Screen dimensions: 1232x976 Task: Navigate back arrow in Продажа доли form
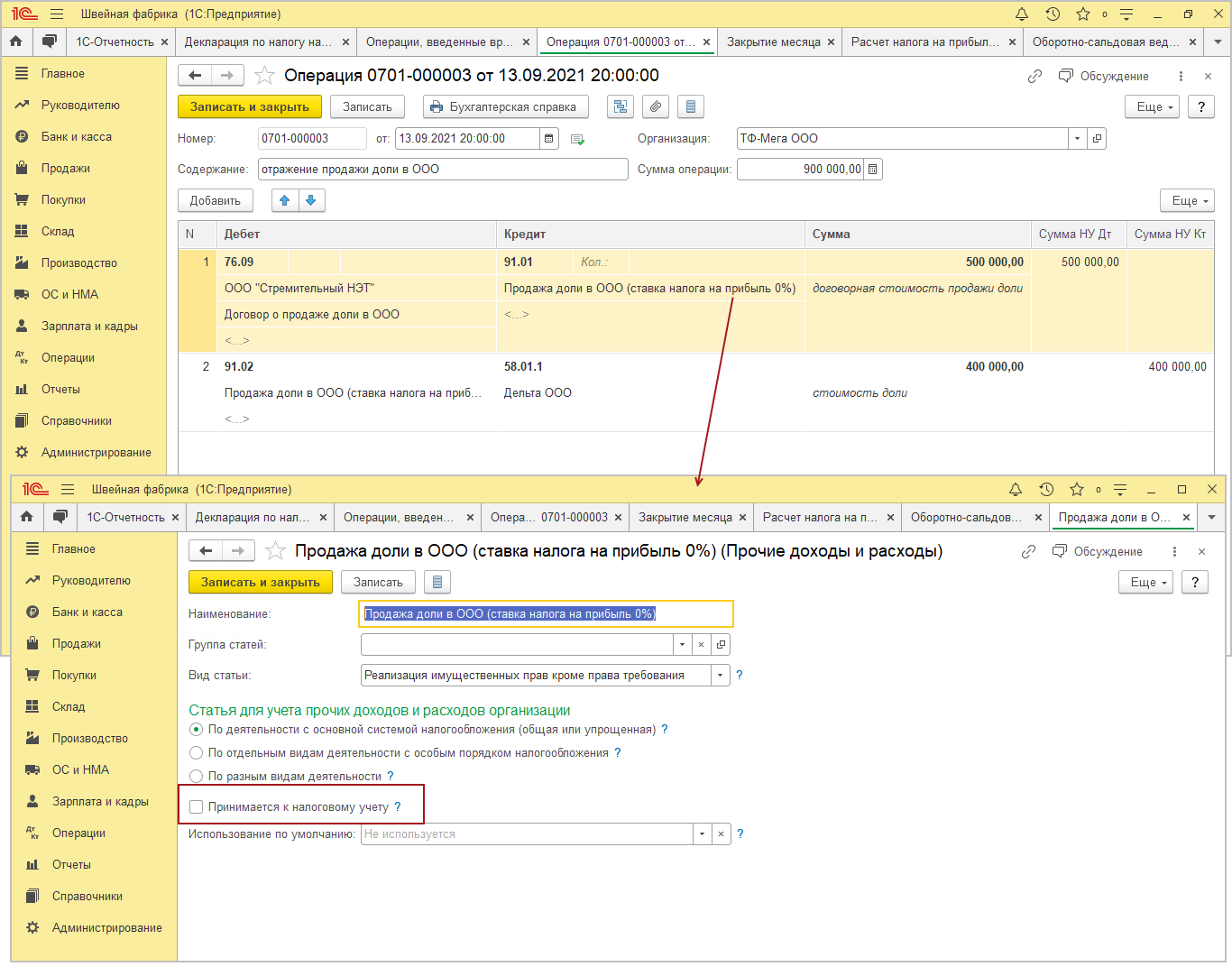pyautogui.click(x=206, y=551)
